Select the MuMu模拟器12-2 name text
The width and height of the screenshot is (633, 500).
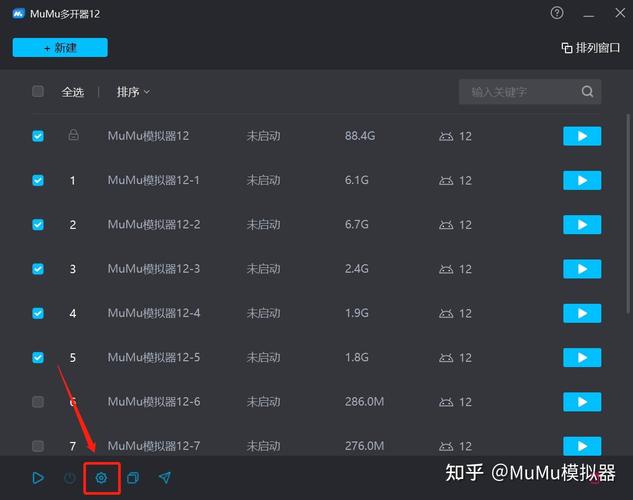coord(154,224)
